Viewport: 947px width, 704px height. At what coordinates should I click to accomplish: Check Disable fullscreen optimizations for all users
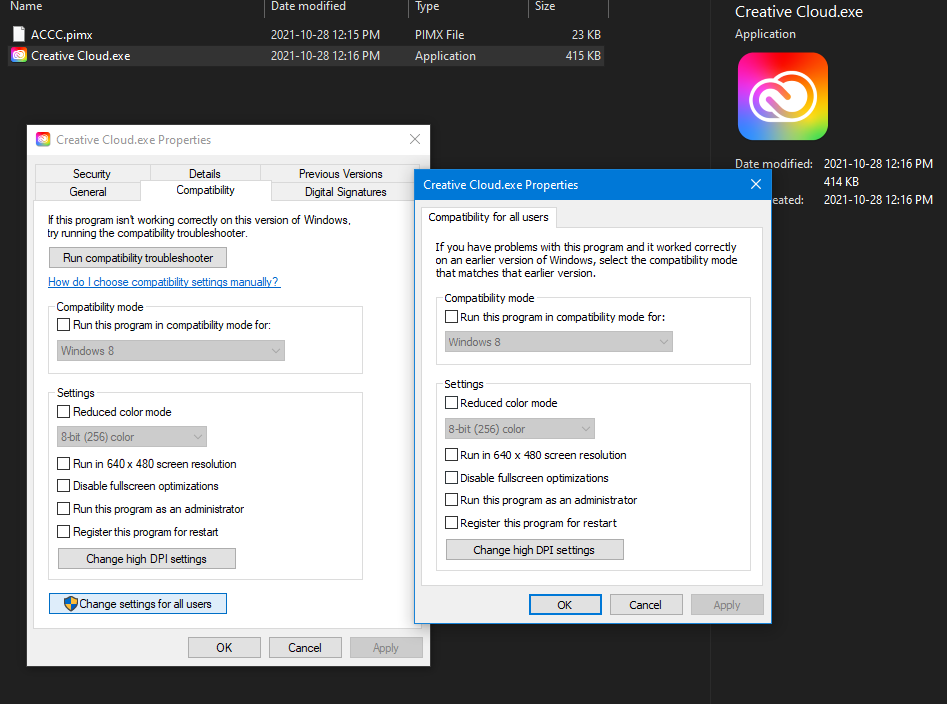450,477
